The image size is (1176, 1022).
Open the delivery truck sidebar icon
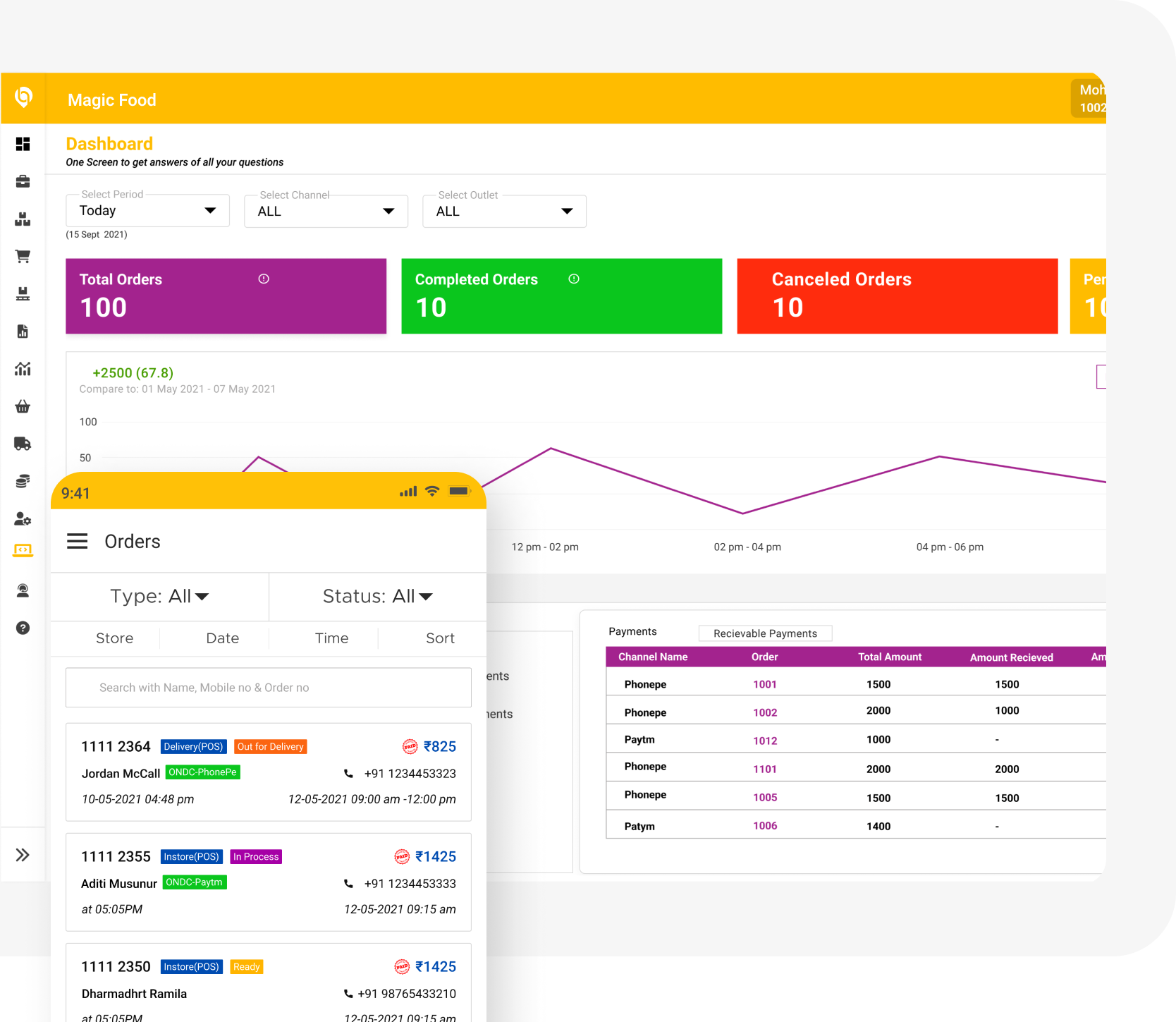point(23,444)
